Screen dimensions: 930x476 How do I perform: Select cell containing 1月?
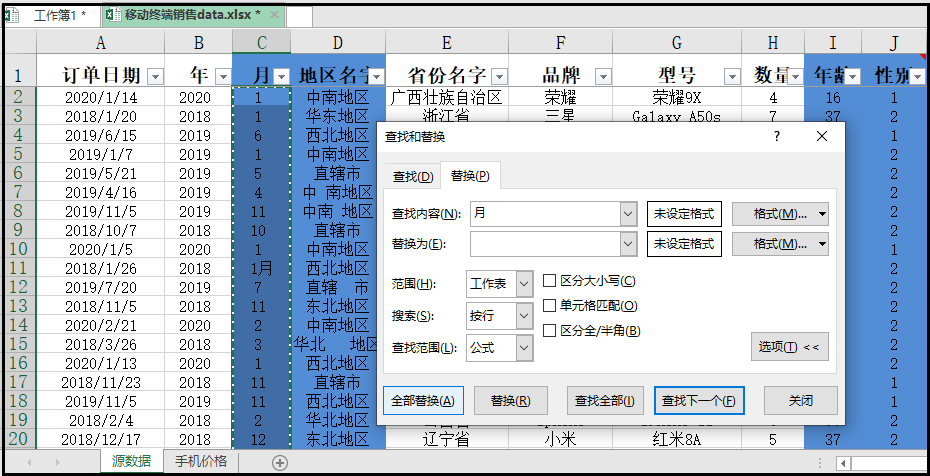point(262,269)
